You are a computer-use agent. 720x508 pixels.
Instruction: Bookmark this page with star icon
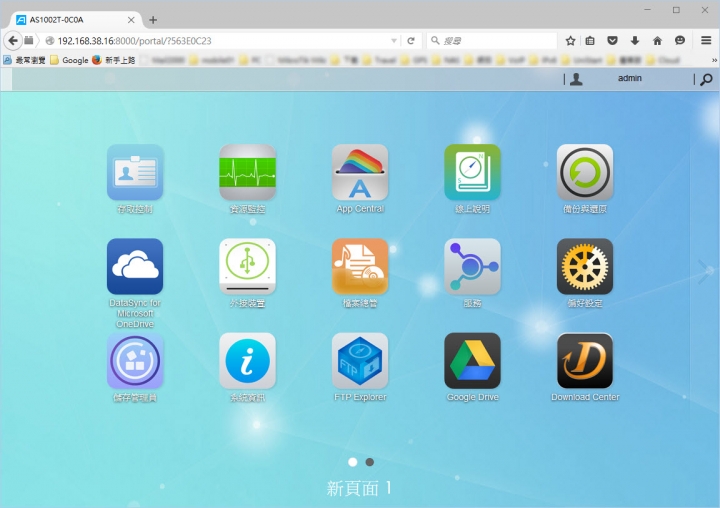coord(570,41)
